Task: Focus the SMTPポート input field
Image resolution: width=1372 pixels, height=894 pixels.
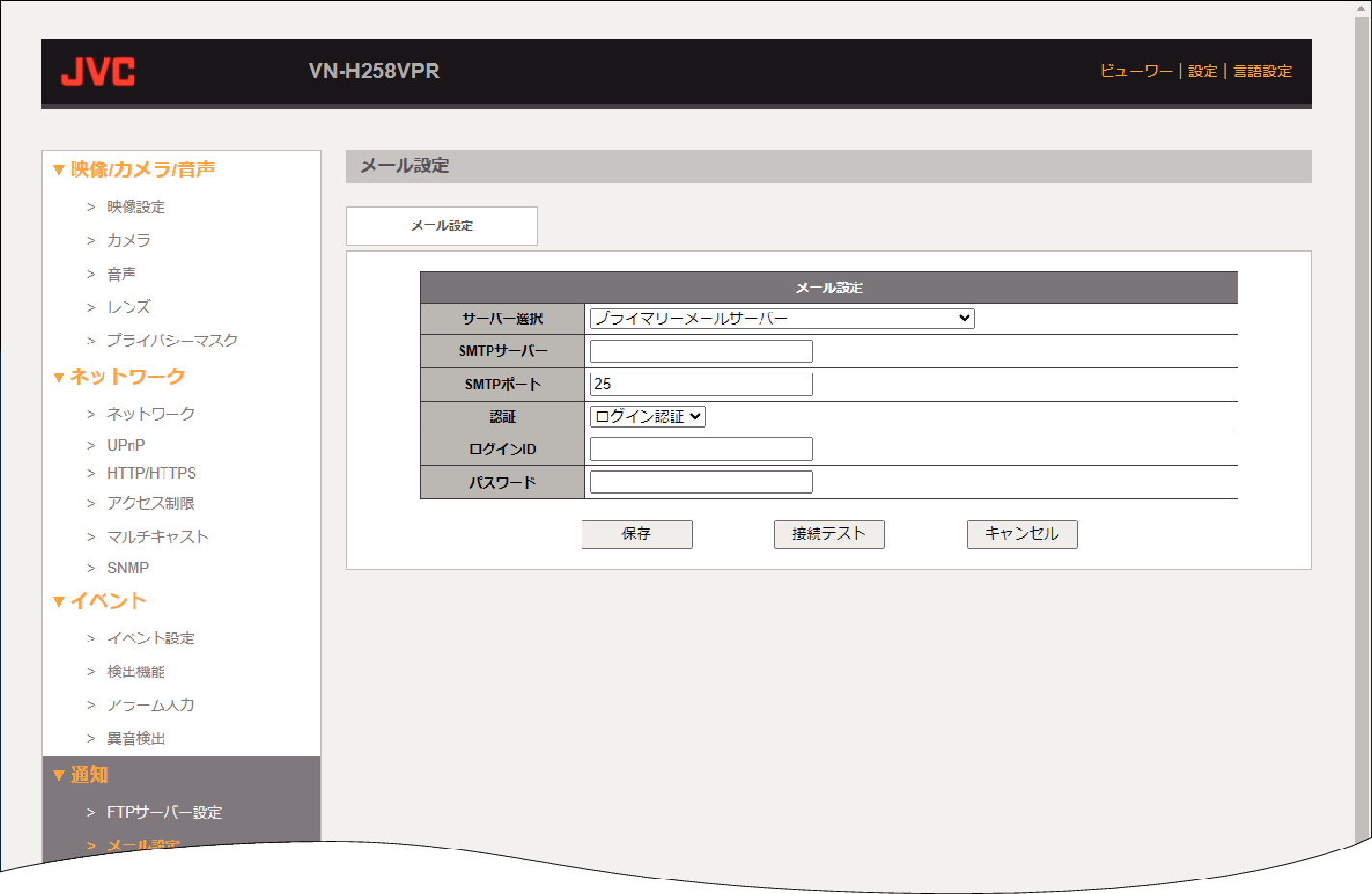Action: [x=701, y=384]
